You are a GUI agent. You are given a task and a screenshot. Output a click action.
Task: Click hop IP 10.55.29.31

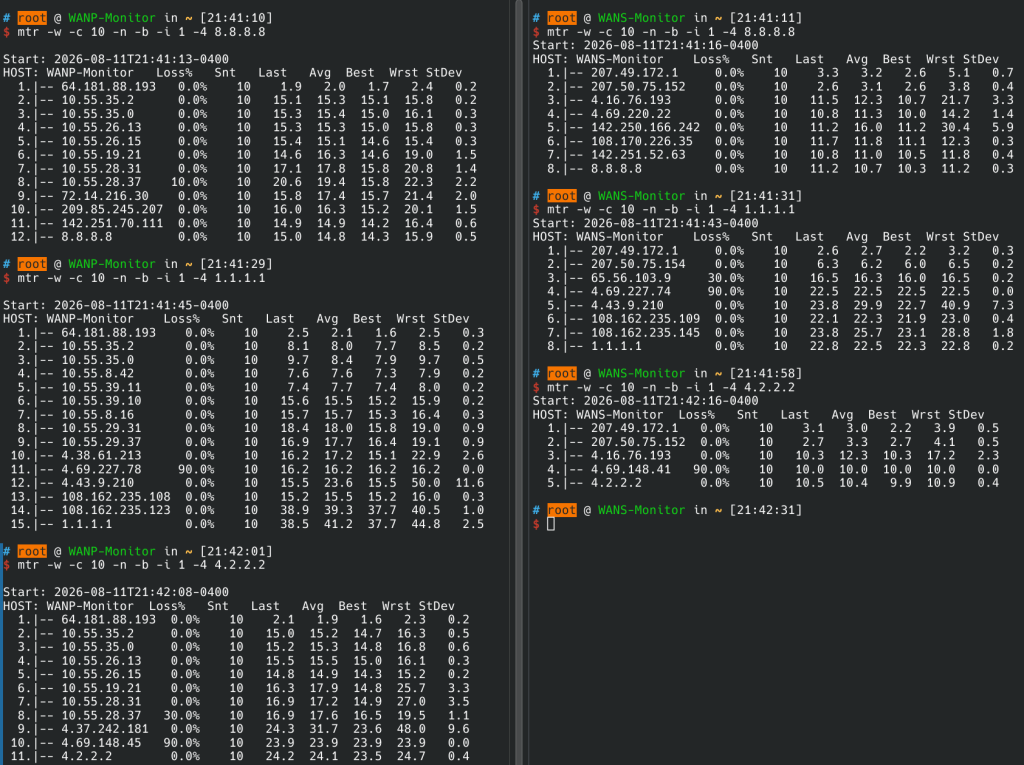[101, 429]
